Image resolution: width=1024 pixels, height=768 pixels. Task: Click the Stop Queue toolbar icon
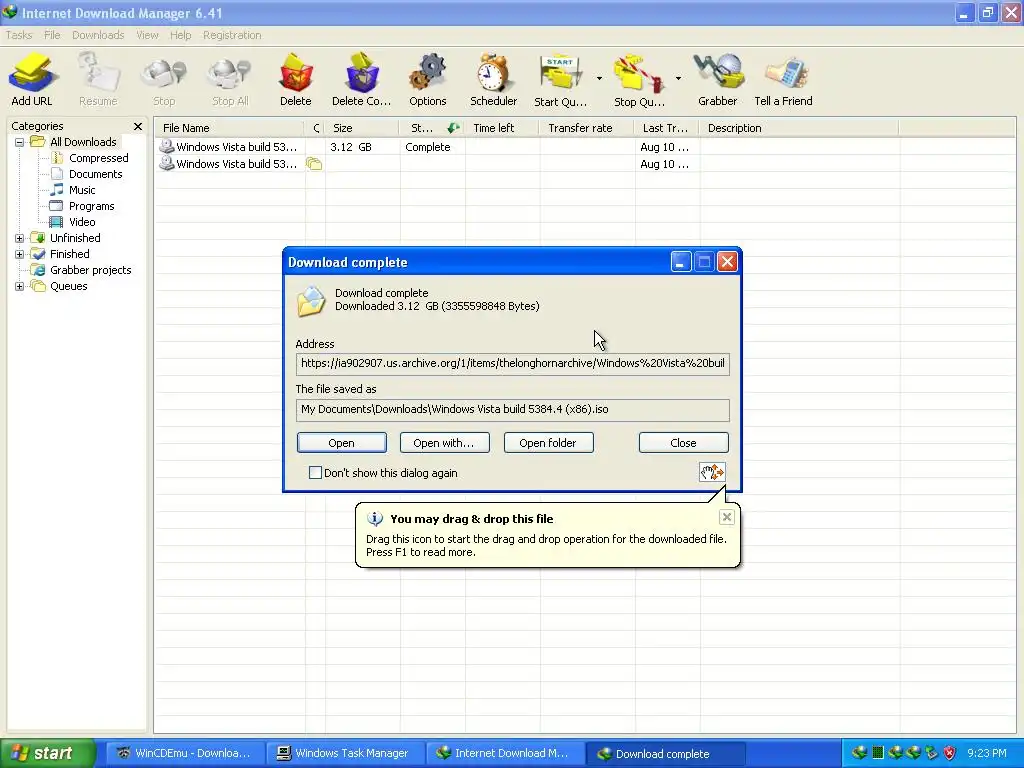(x=639, y=80)
